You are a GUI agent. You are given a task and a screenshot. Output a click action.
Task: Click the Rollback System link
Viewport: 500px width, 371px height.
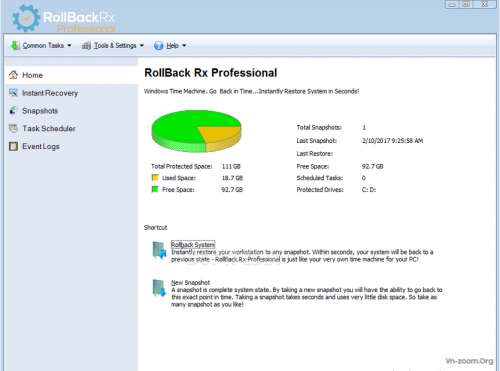pyautogui.click(x=193, y=244)
